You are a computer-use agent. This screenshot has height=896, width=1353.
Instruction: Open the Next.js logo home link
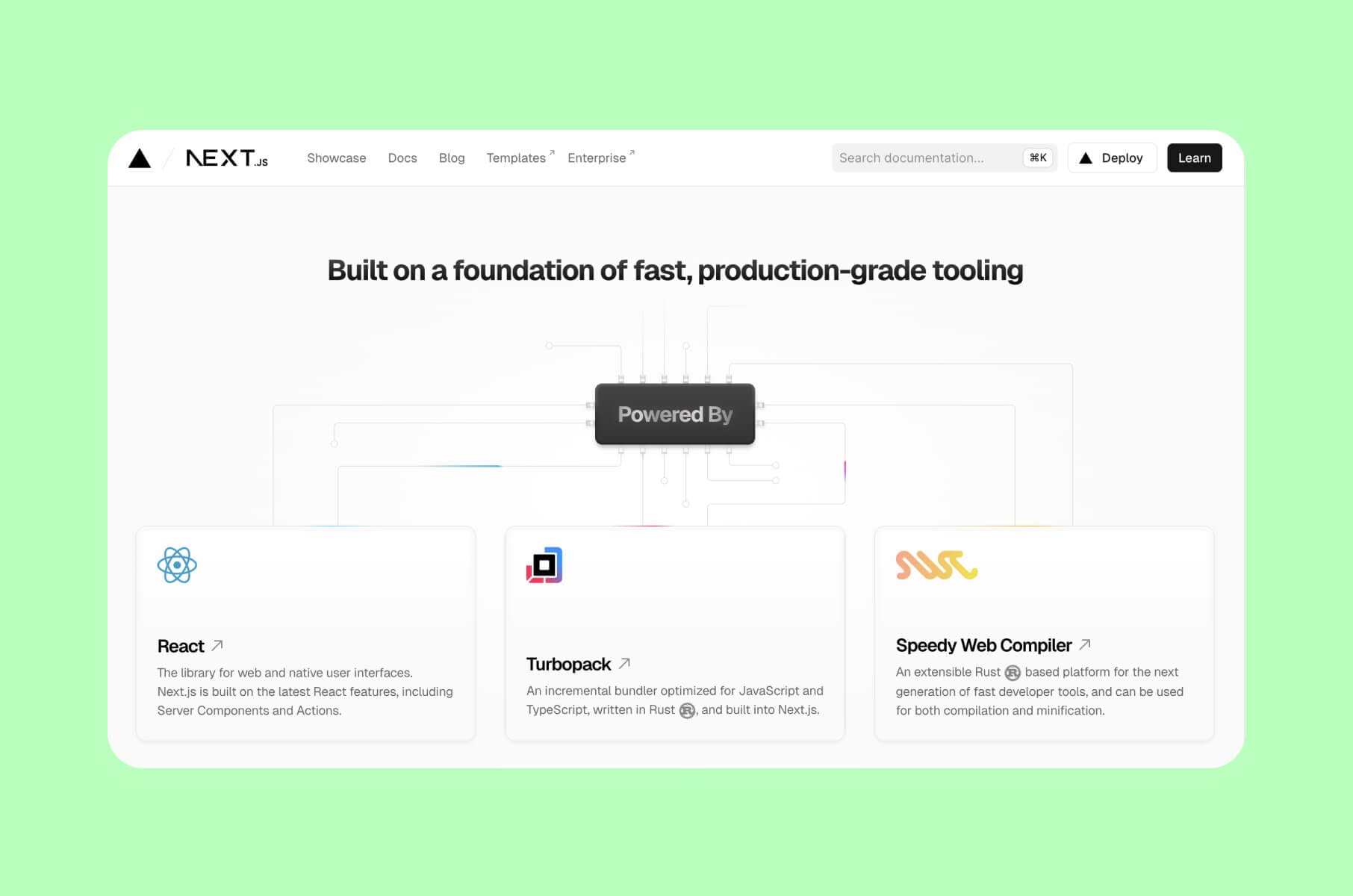point(226,158)
